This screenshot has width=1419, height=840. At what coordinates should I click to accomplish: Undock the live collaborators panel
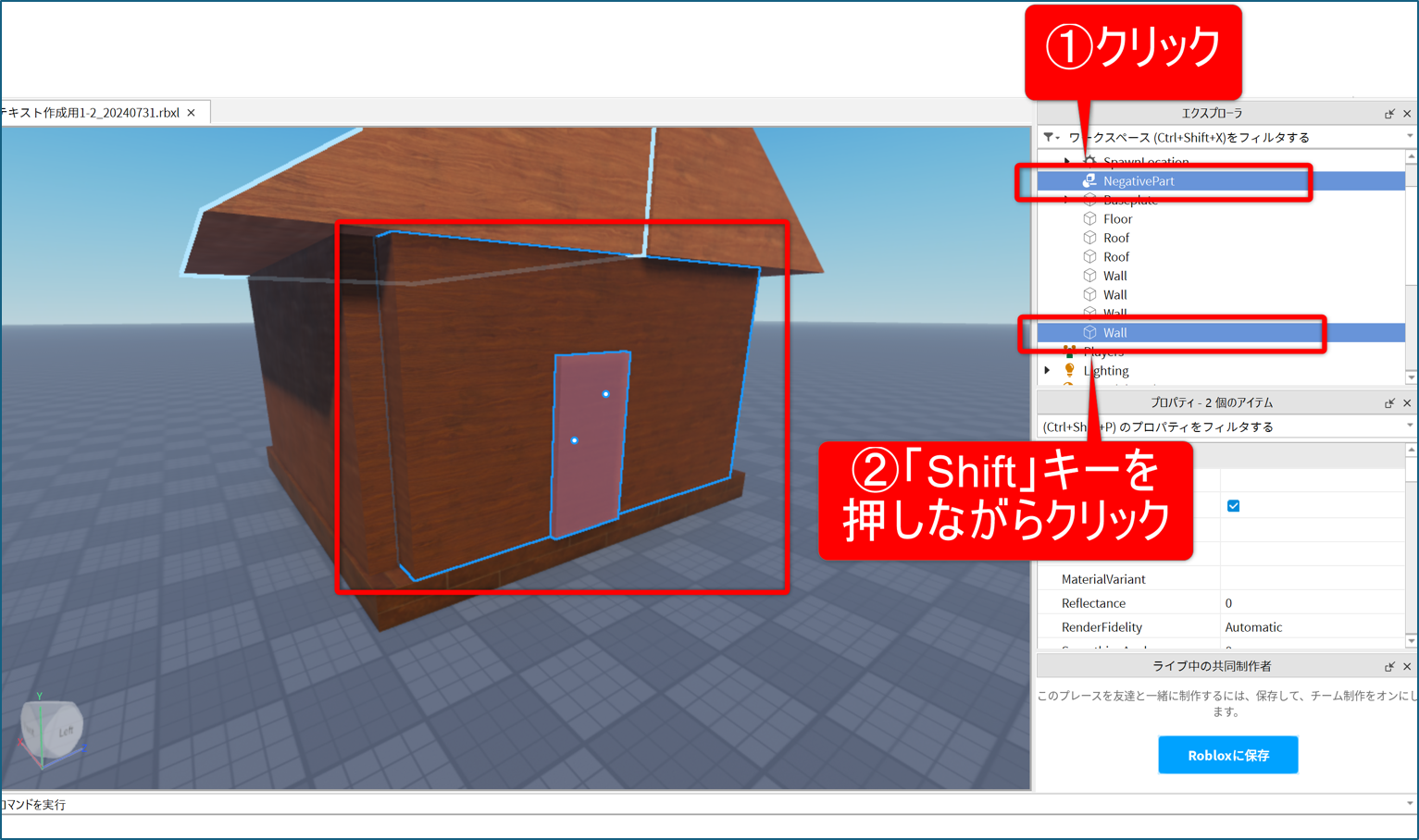click(x=1388, y=667)
